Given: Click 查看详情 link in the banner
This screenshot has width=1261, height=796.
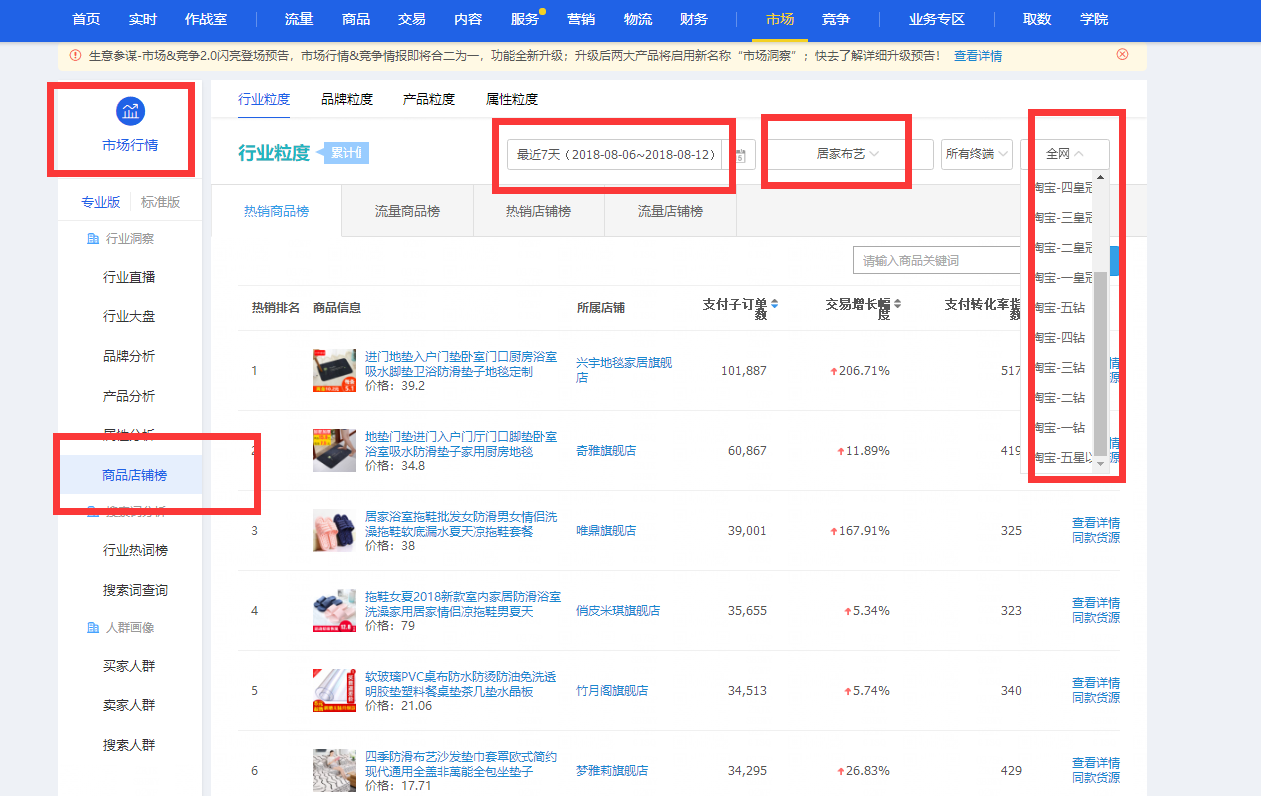Looking at the screenshot, I should click(978, 56).
